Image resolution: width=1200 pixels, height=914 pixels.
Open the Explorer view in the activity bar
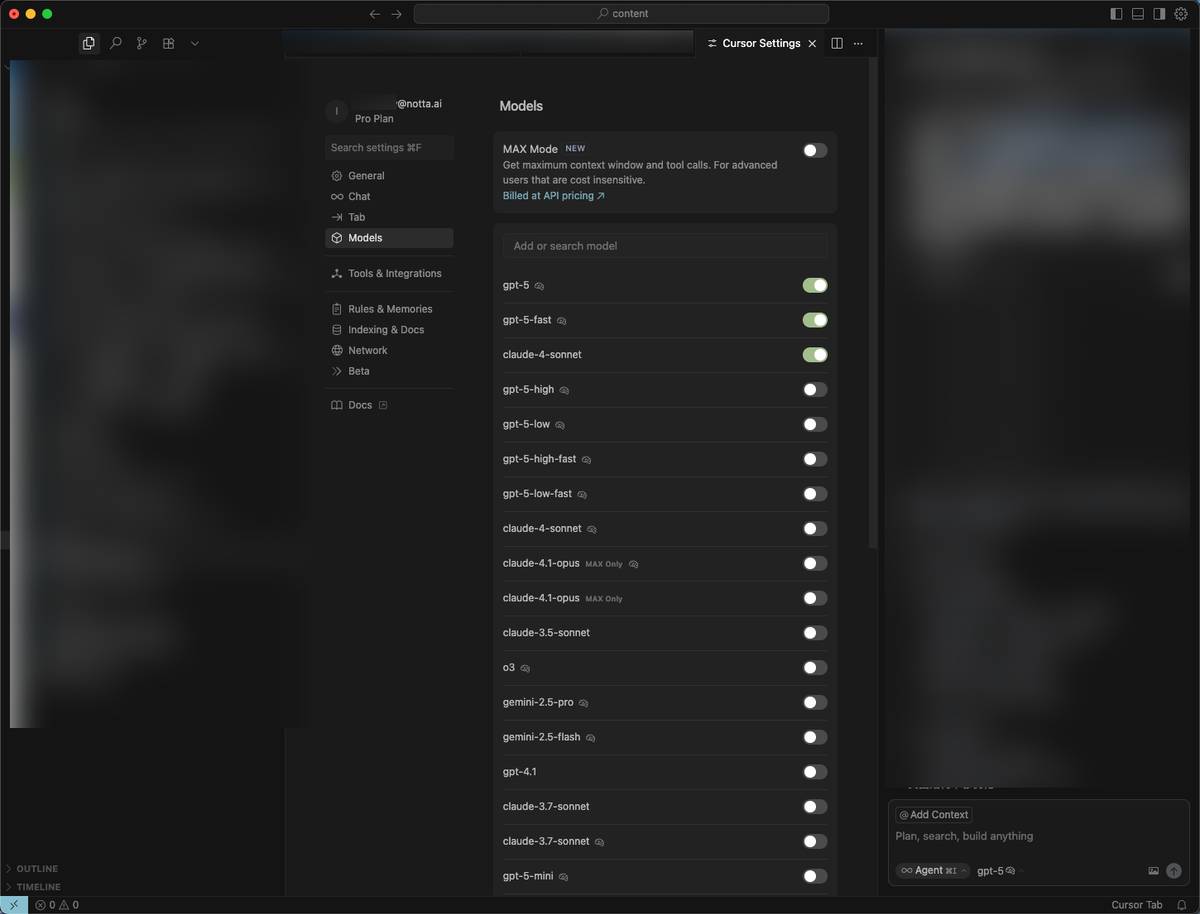(89, 43)
